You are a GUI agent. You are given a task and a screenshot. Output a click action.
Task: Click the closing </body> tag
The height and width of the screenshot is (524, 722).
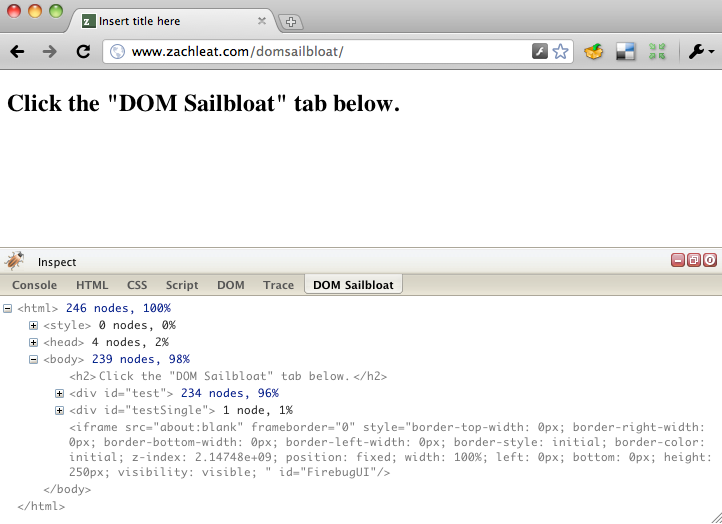click(67, 489)
